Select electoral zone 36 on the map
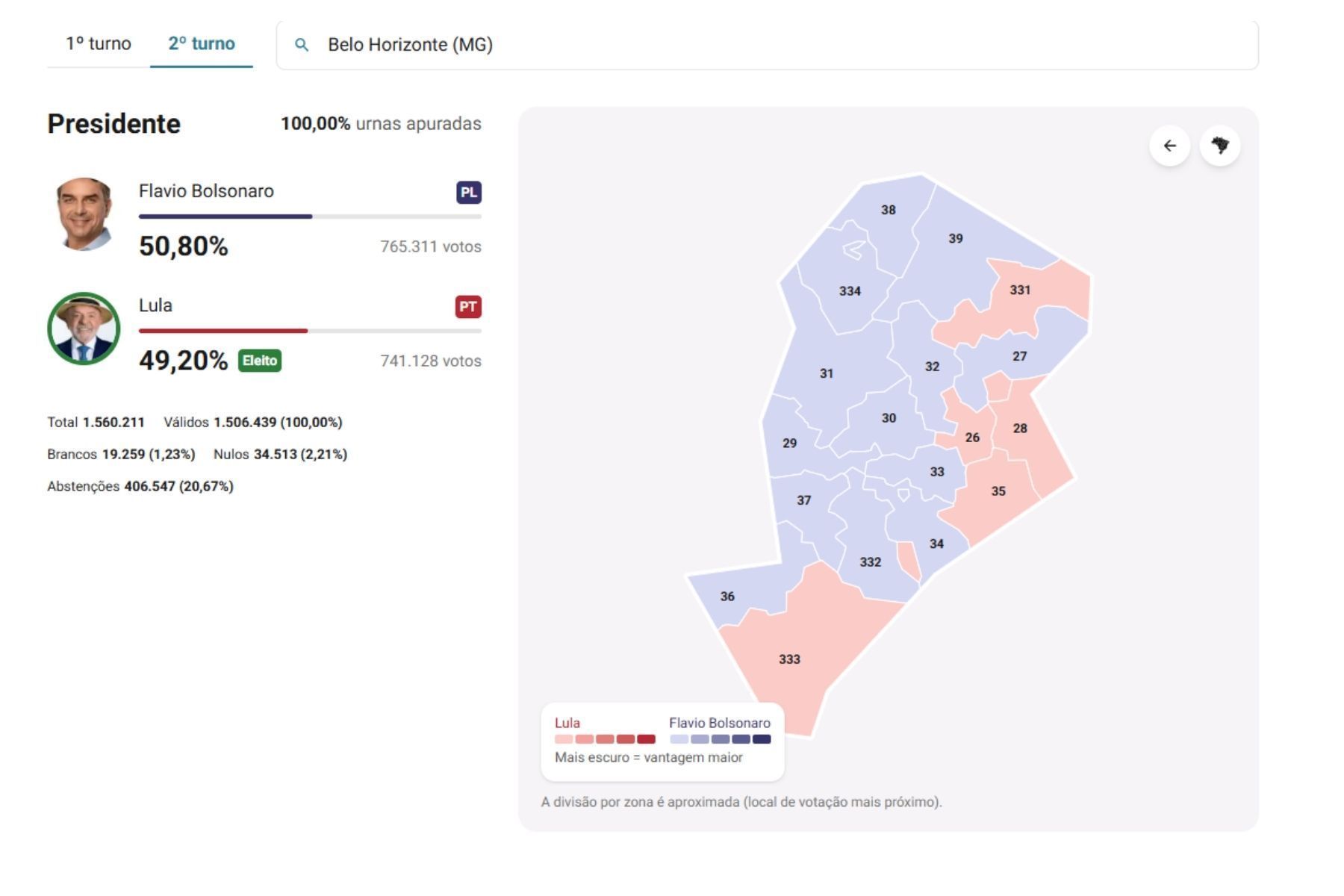Viewport: 1344px width, 896px height. [x=727, y=597]
